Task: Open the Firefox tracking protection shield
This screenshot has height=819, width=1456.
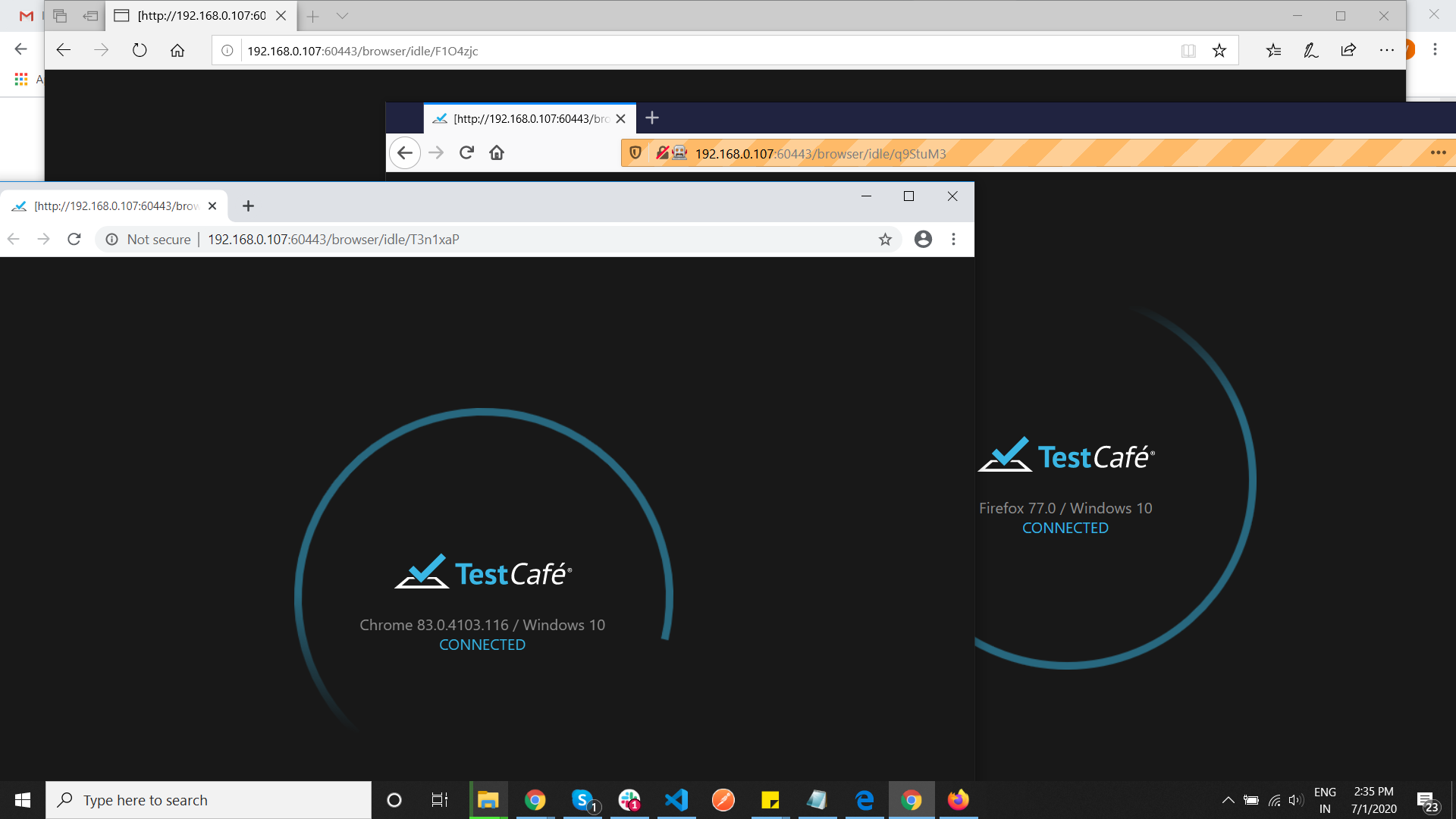Action: [635, 152]
